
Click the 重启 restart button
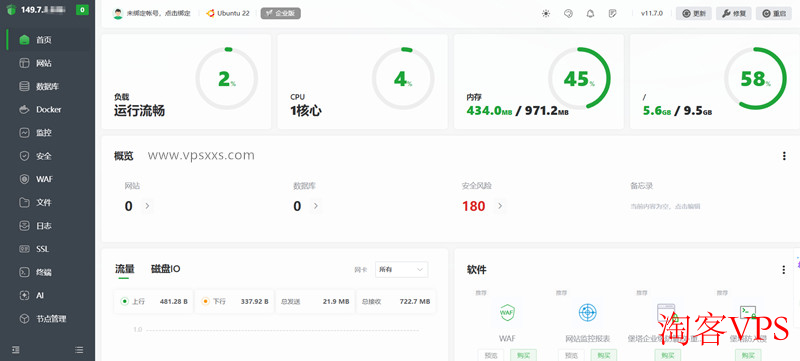(x=773, y=14)
